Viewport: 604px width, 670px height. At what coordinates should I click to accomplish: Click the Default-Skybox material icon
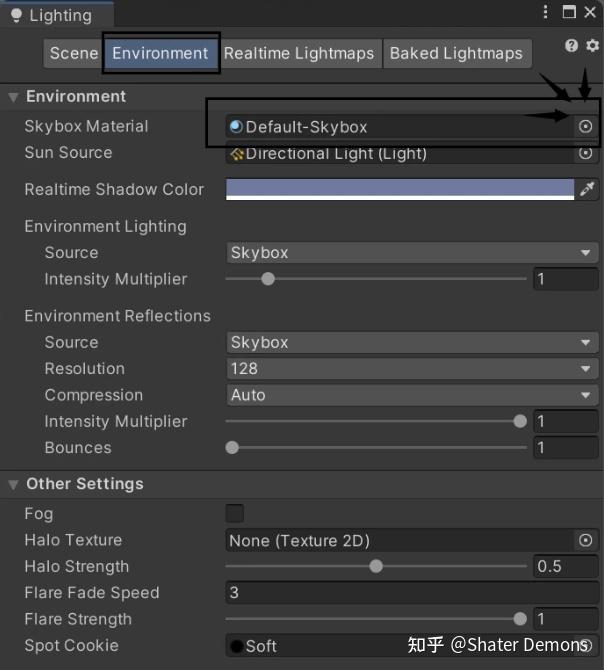tap(236, 127)
